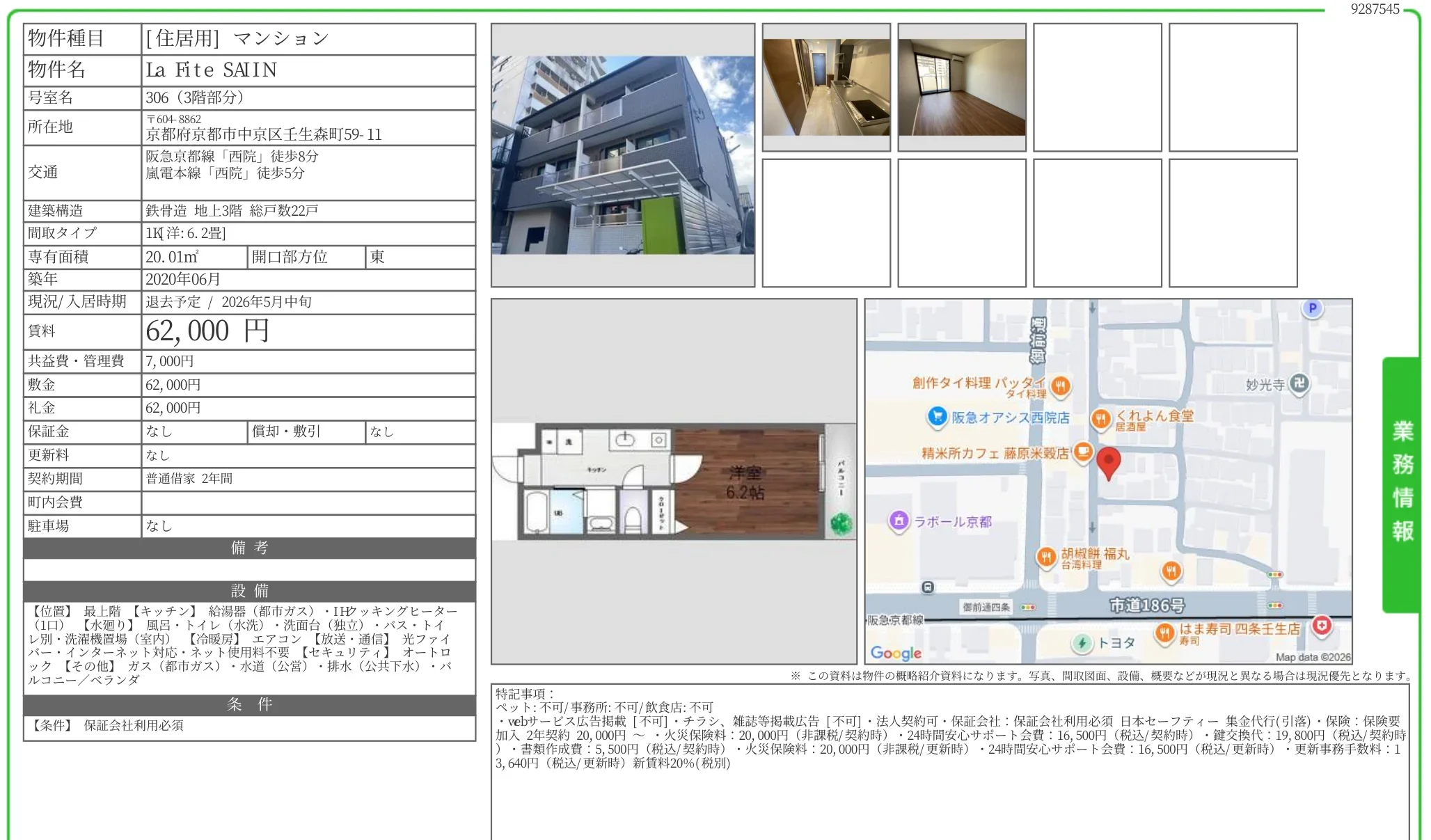Open the building exterior photo

[x=622, y=155]
